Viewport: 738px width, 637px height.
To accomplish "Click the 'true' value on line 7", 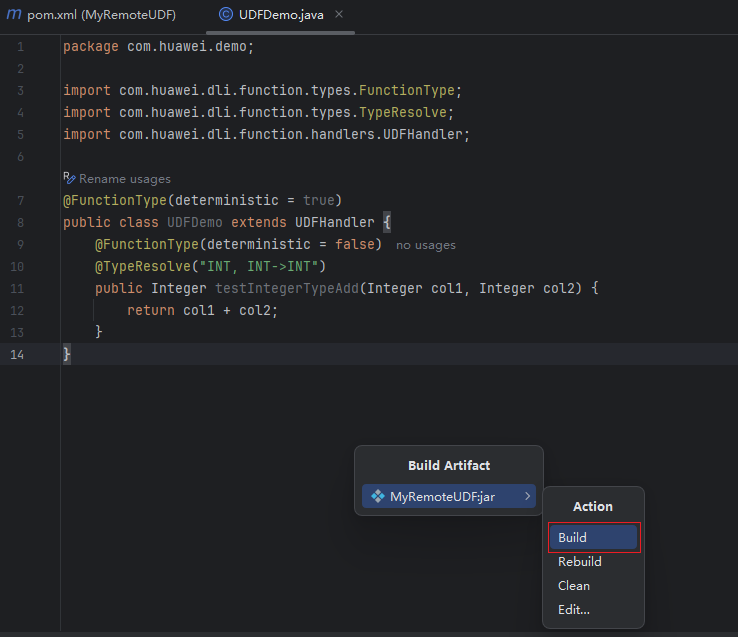I will coord(319,201).
